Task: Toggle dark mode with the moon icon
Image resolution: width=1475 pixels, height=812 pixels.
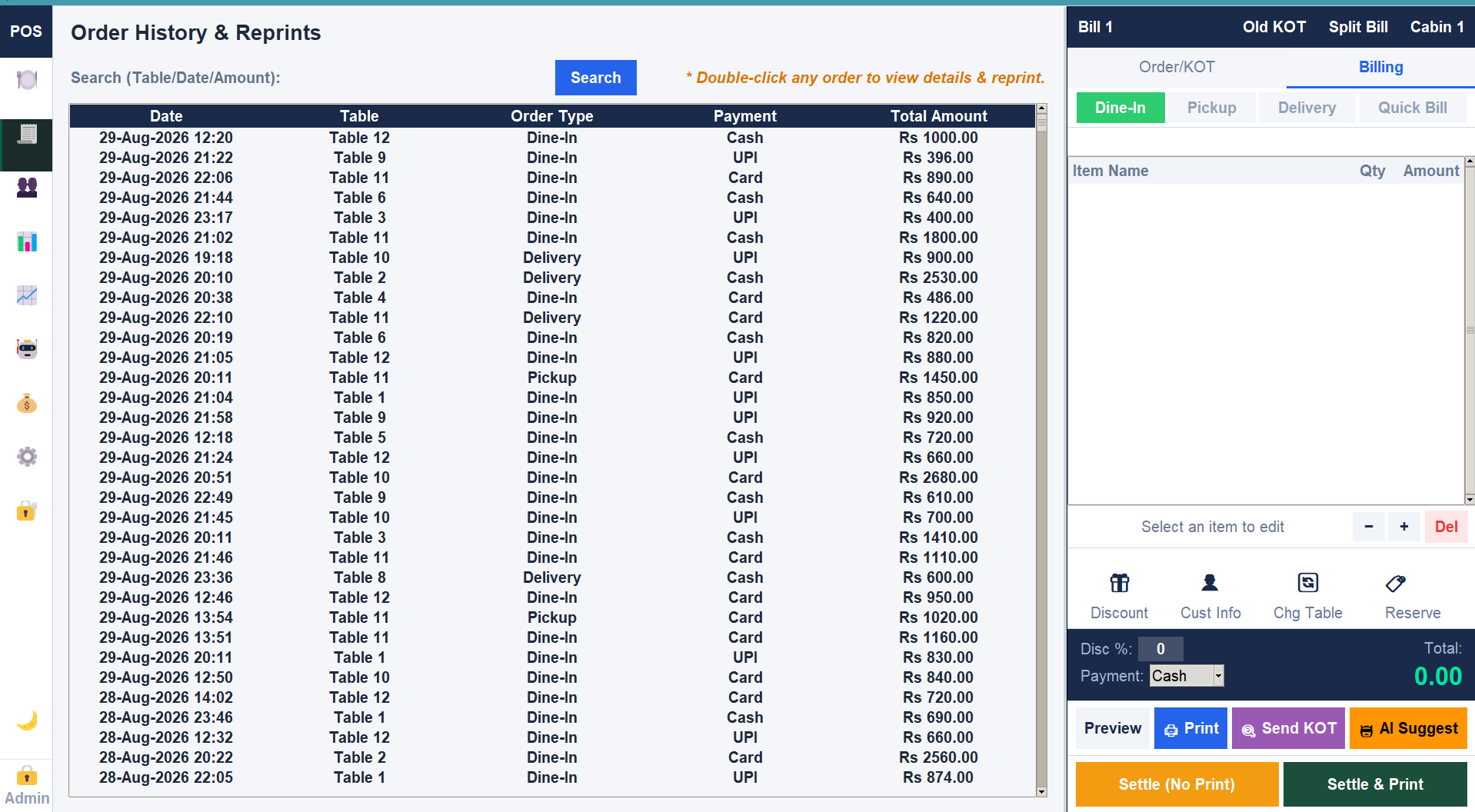Action: [26, 720]
